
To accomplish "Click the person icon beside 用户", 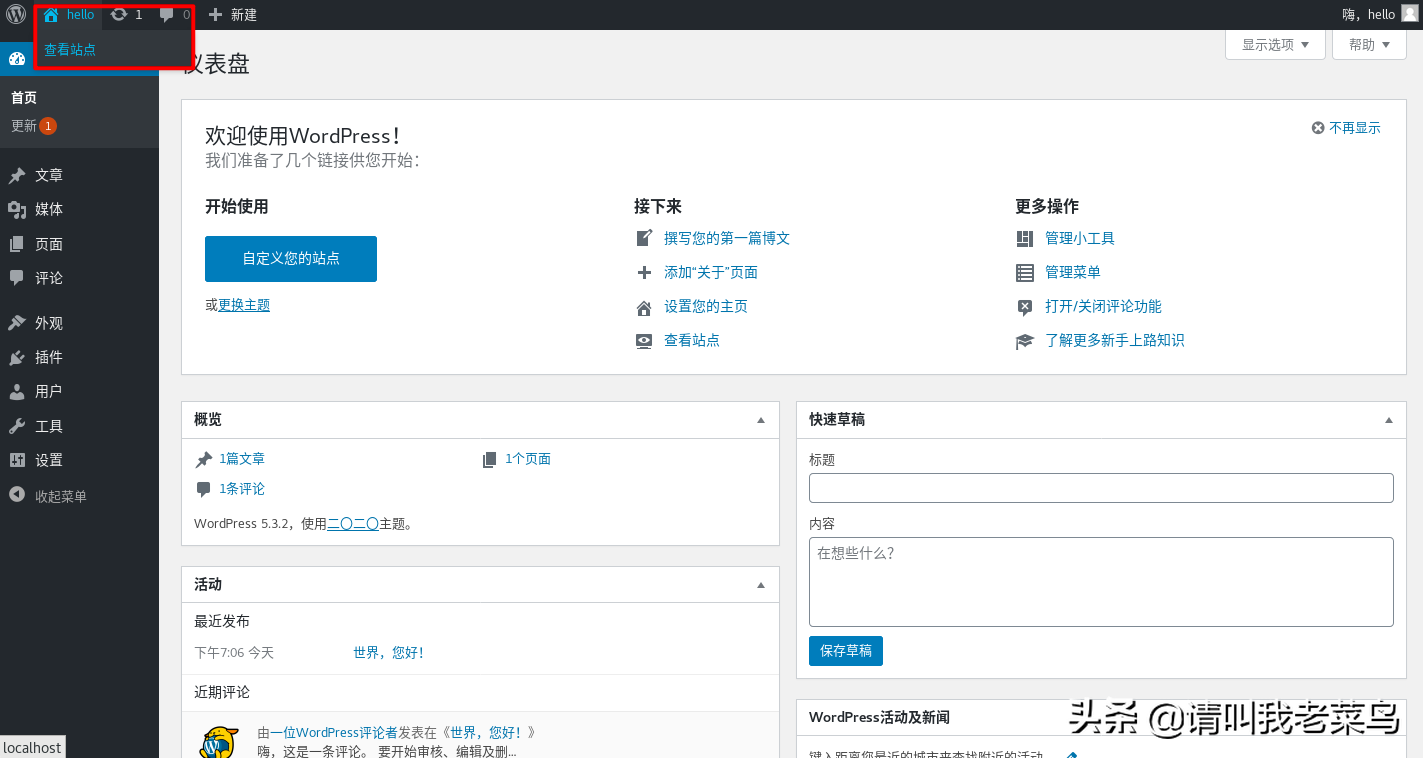I will 17,391.
